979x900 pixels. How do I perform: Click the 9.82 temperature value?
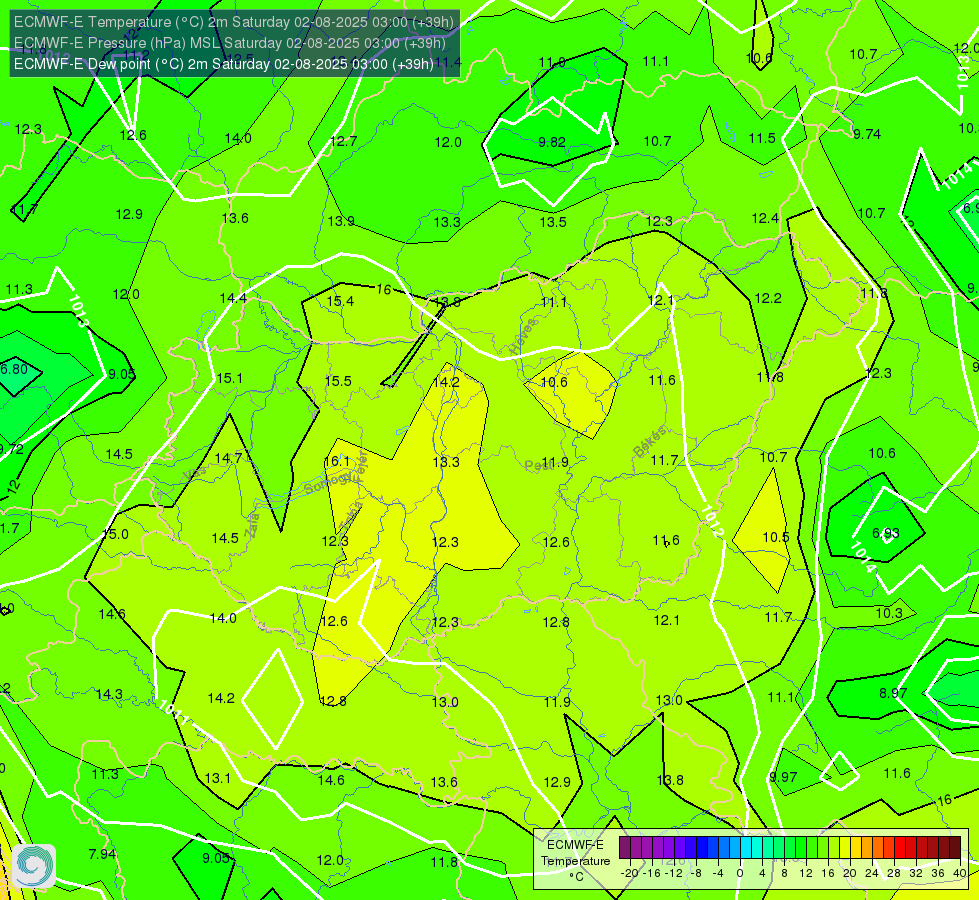click(x=552, y=142)
